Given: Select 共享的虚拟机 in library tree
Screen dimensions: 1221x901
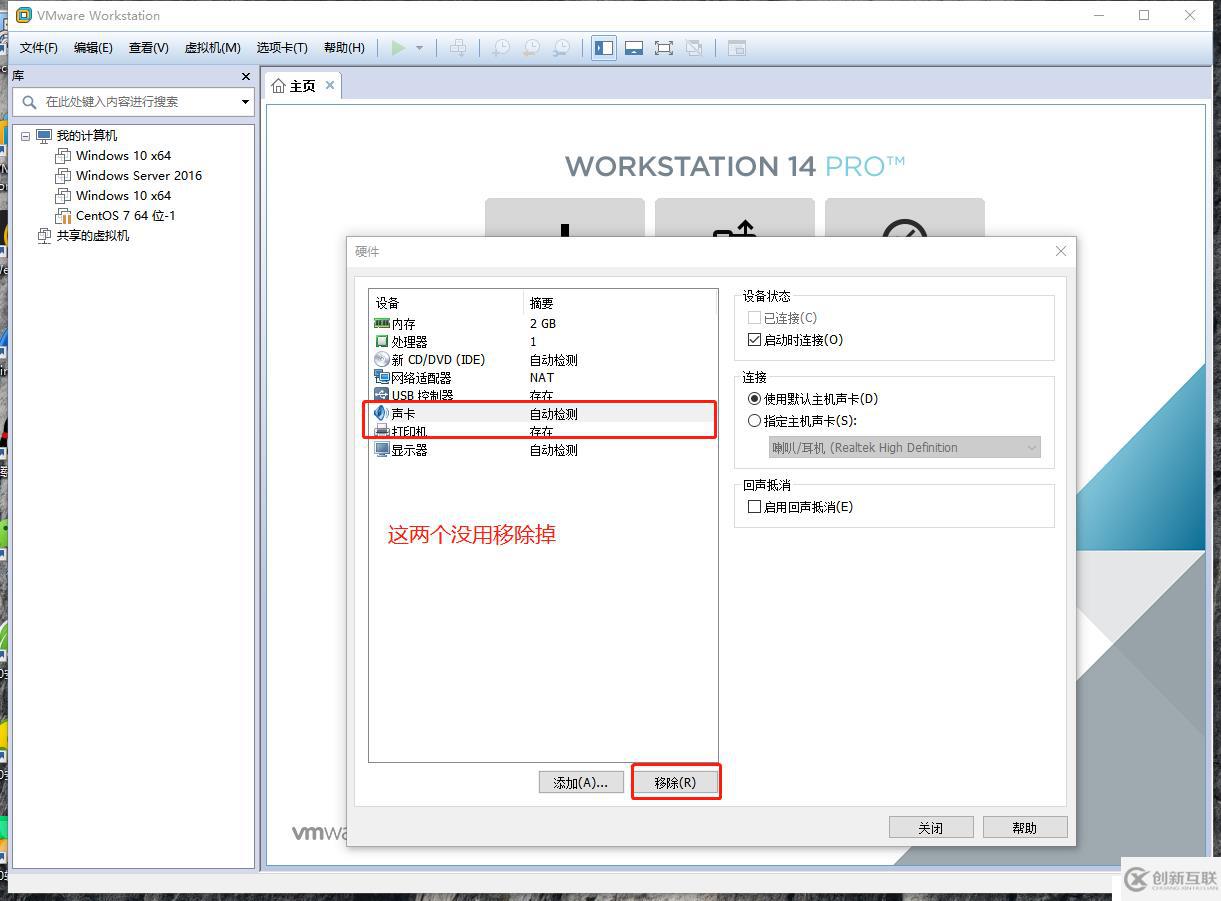Looking at the screenshot, I should click(93, 236).
